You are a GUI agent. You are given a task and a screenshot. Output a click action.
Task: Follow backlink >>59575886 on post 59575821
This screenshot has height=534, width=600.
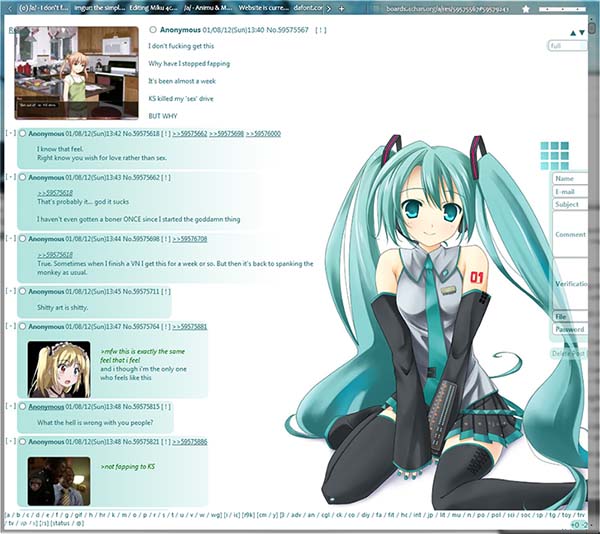(190, 442)
